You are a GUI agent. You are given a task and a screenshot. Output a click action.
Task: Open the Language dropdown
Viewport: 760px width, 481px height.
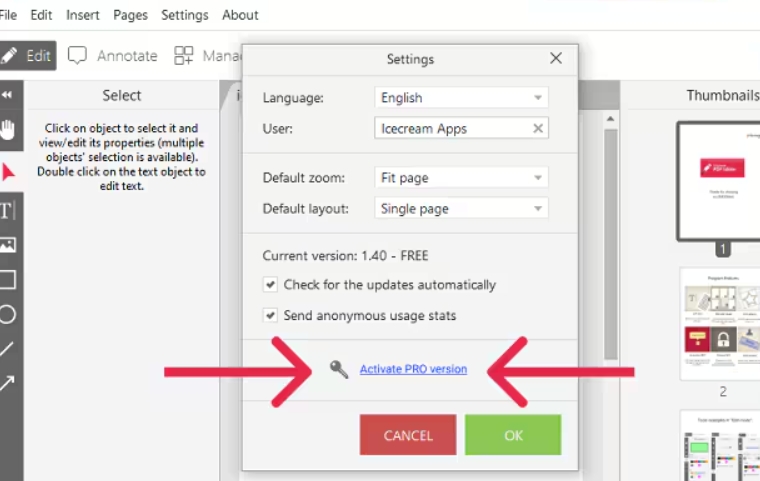click(461, 97)
